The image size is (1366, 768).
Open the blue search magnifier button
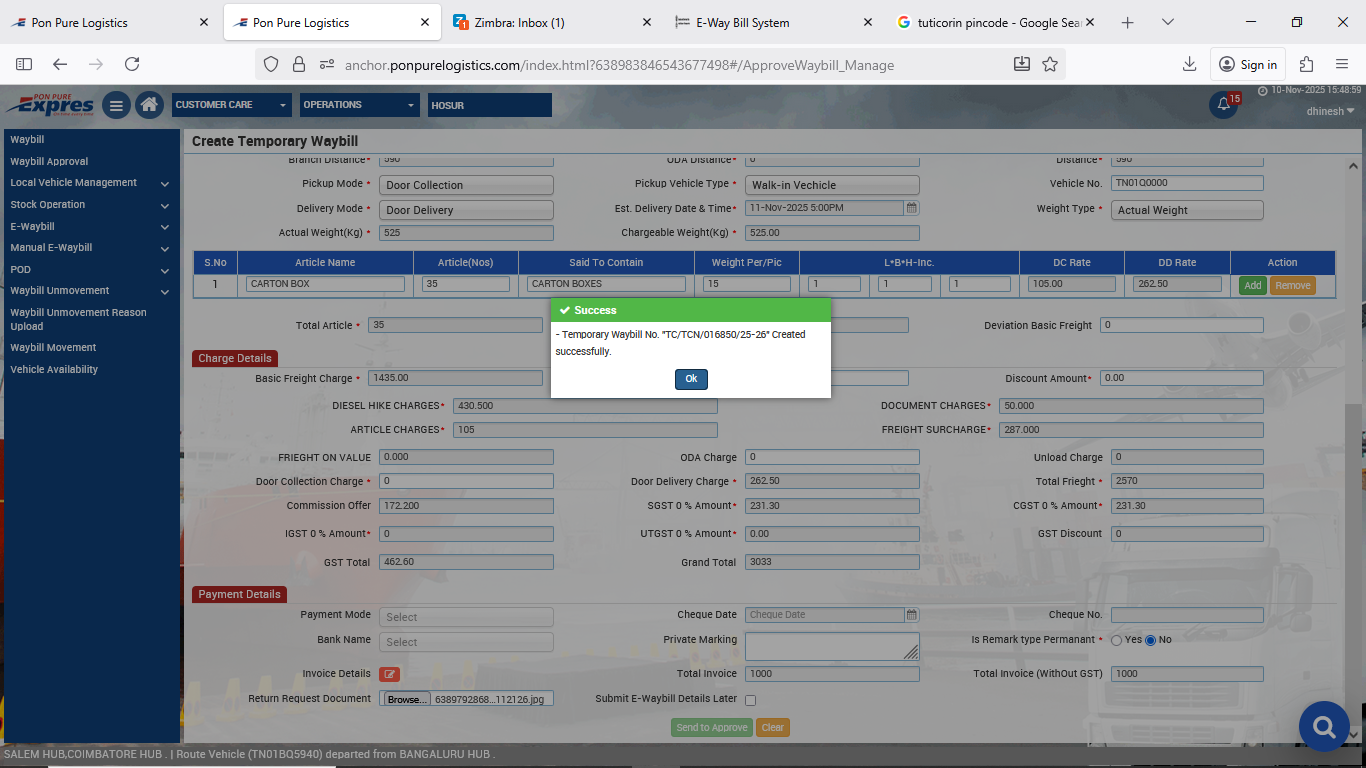point(1324,726)
